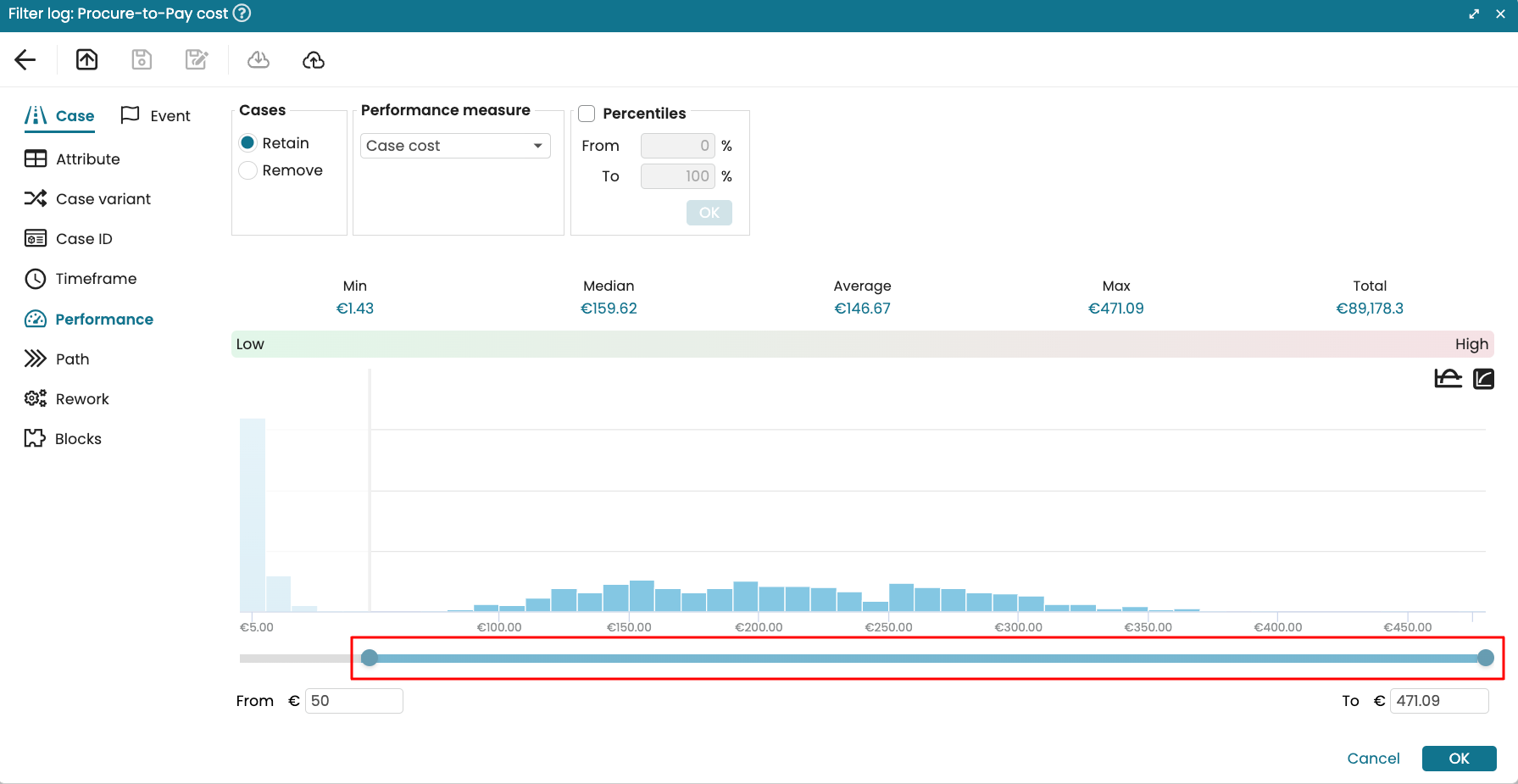Screen dimensions: 1518x784
Task: Select the Retain radio button
Action: pos(248,143)
